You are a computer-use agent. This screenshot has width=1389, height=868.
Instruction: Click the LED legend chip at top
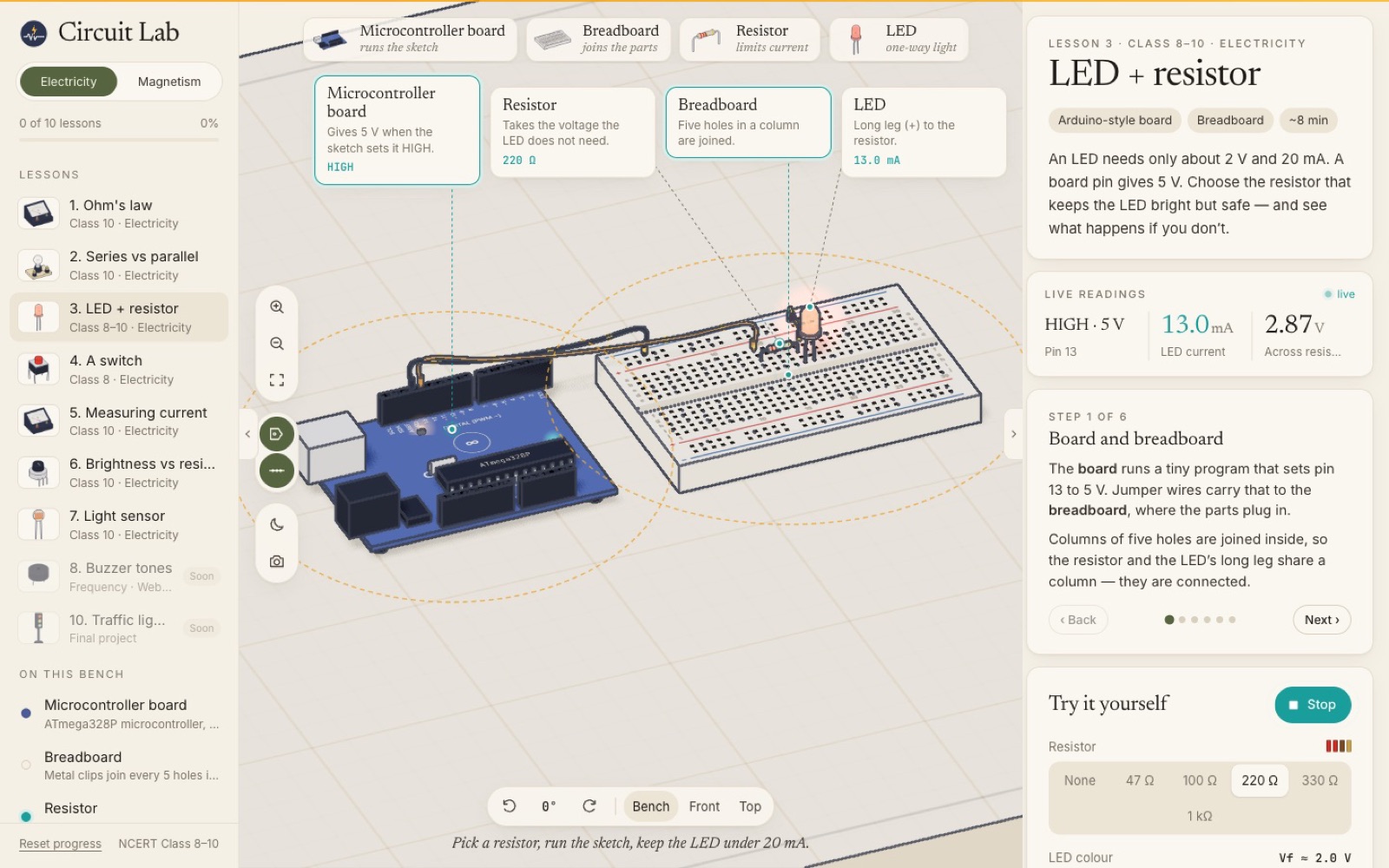pos(899,39)
